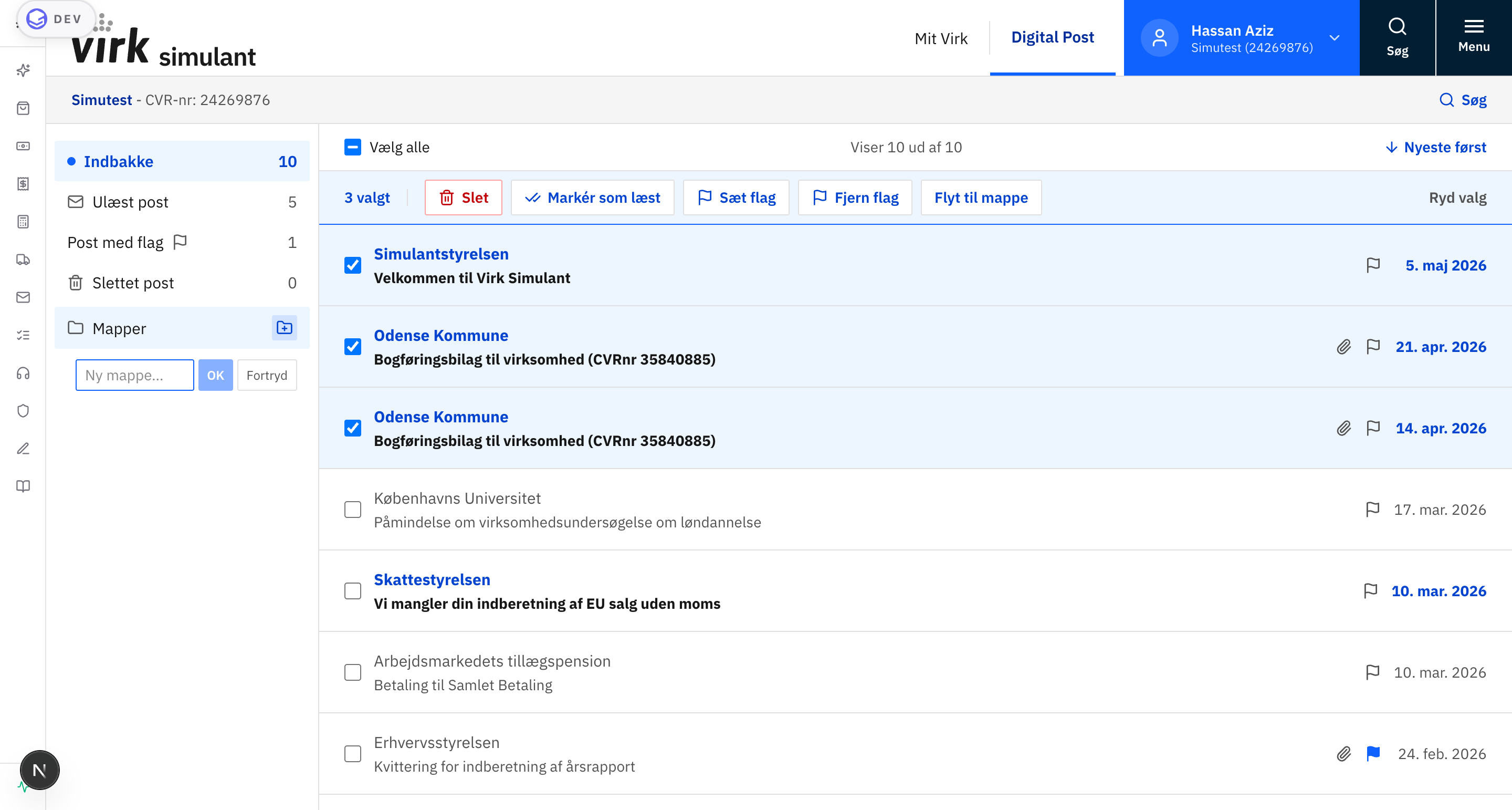
Task: Click the Fjern flag button
Action: tap(855, 198)
